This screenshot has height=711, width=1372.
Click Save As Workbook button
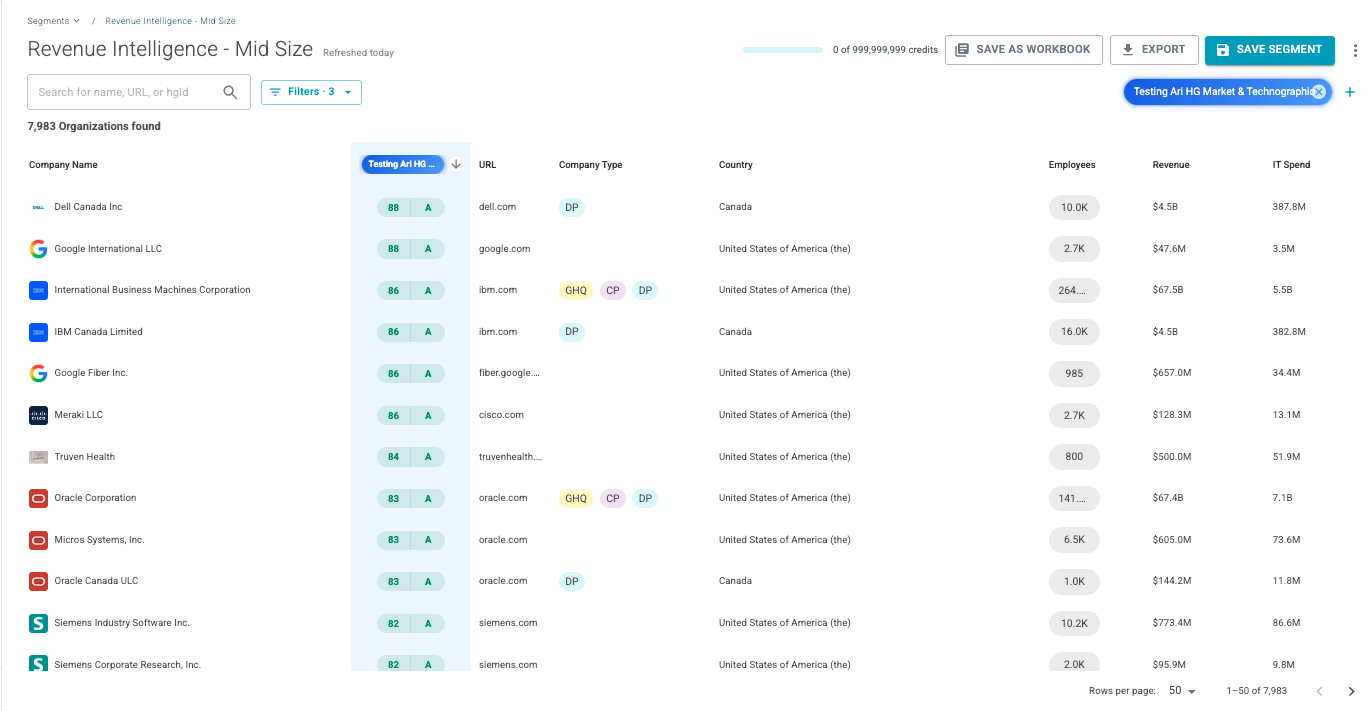coord(1023,50)
